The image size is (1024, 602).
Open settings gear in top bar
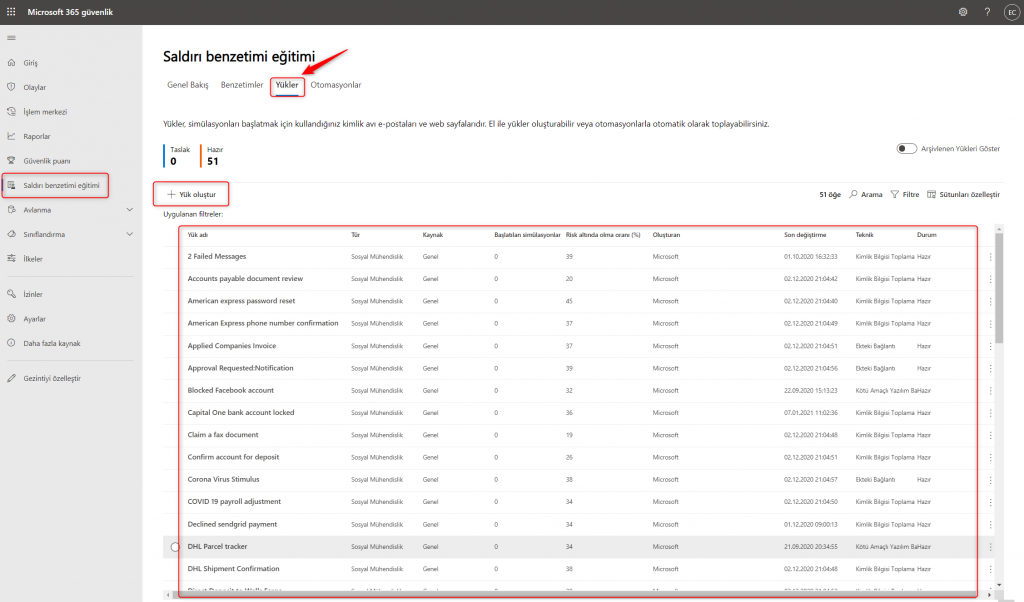pyautogui.click(x=962, y=11)
